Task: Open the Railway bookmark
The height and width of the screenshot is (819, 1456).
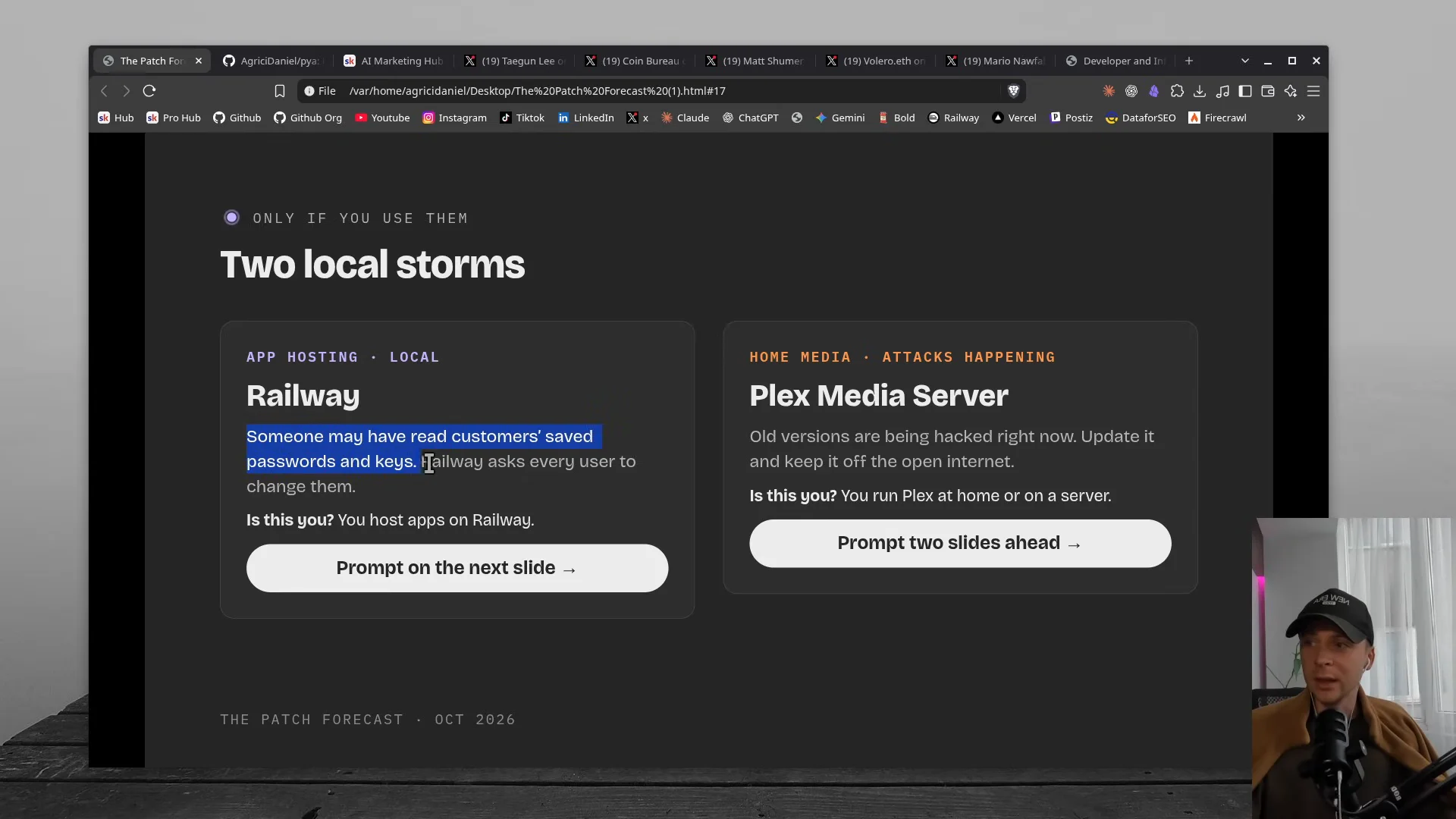Action: point(954,118)
